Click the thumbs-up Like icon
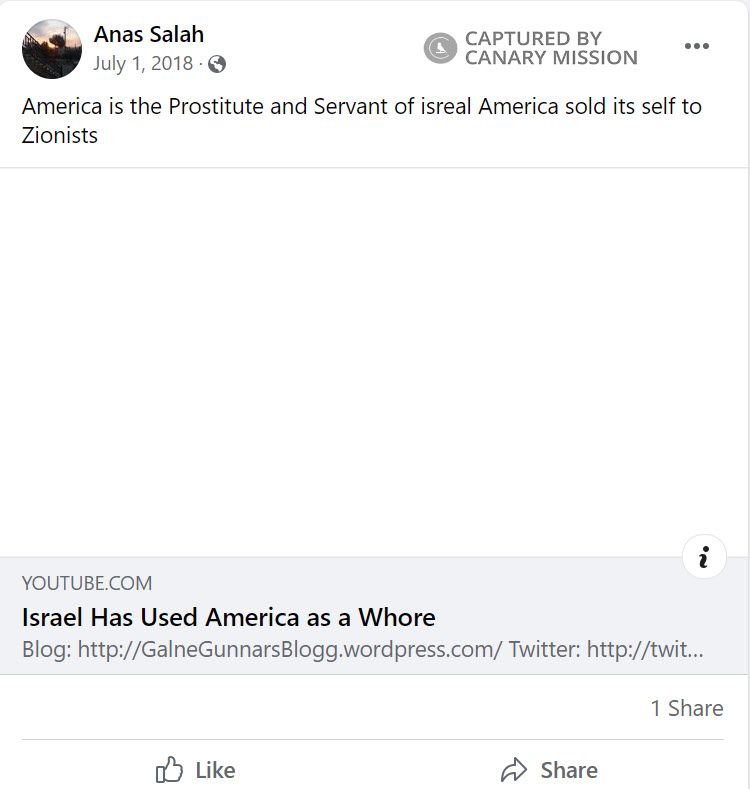This screenshot has height=789, width=750. pyautogui.click(x=169, y=770)
